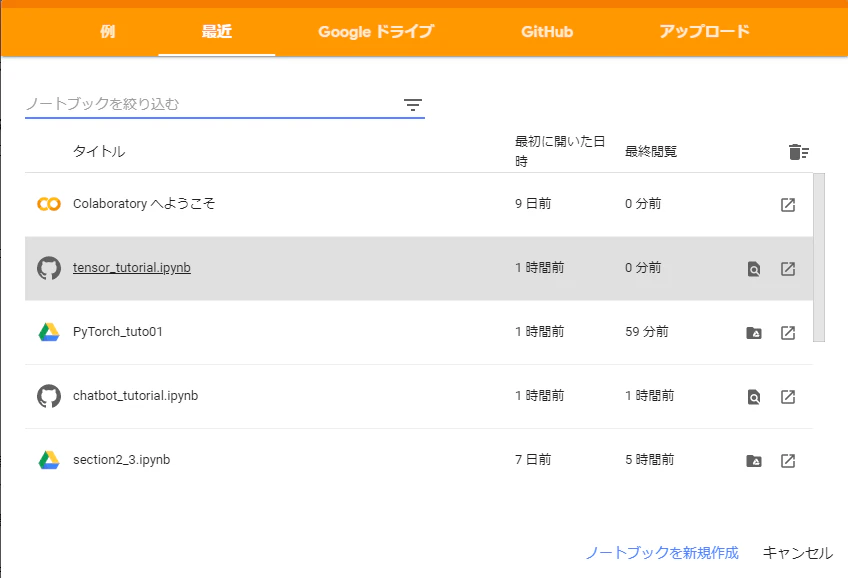Click GitHub search icon for chatbot_tutorial.ipynb

point(754,397)
